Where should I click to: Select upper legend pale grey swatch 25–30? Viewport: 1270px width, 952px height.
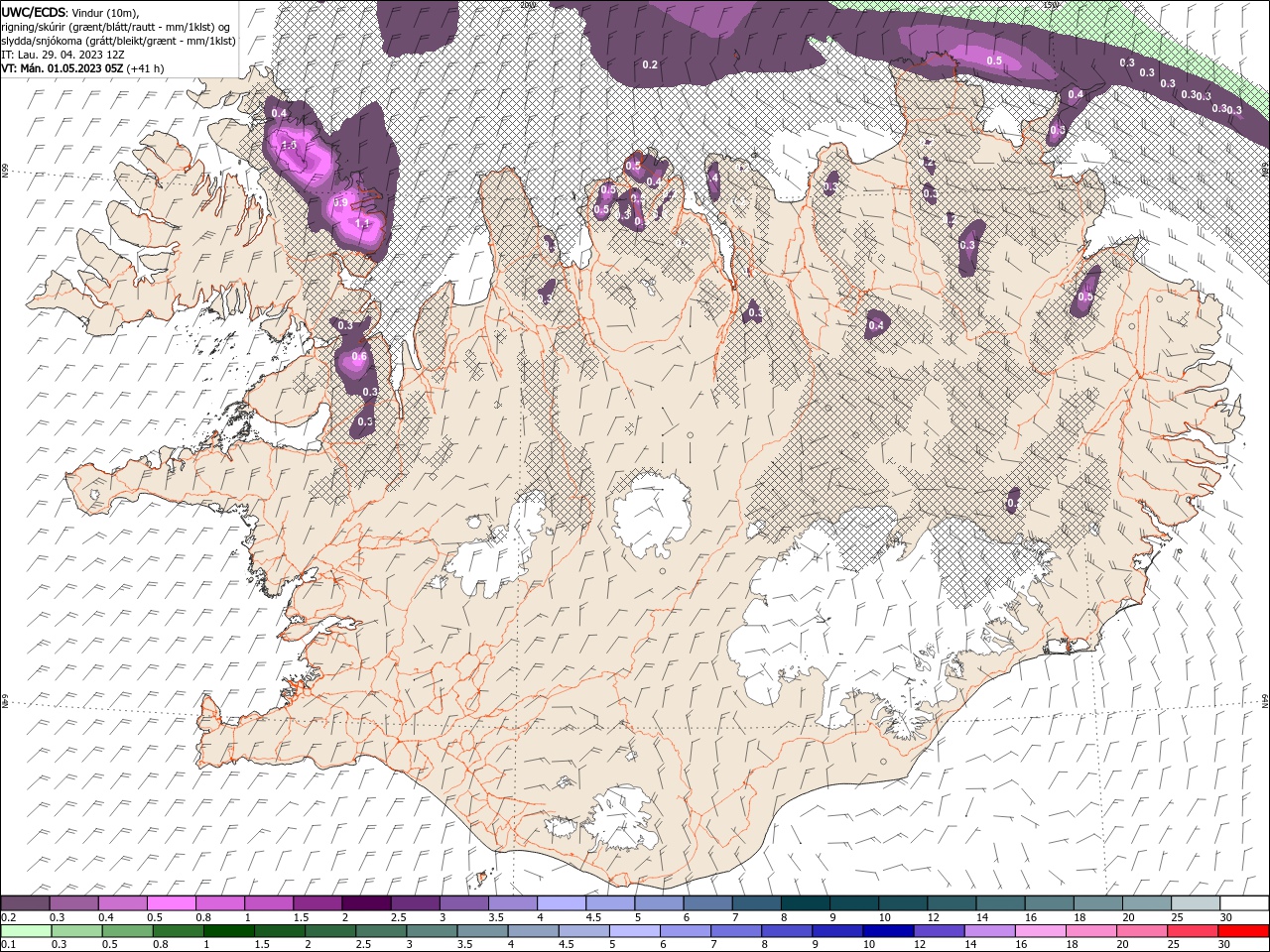point(1196,903)
